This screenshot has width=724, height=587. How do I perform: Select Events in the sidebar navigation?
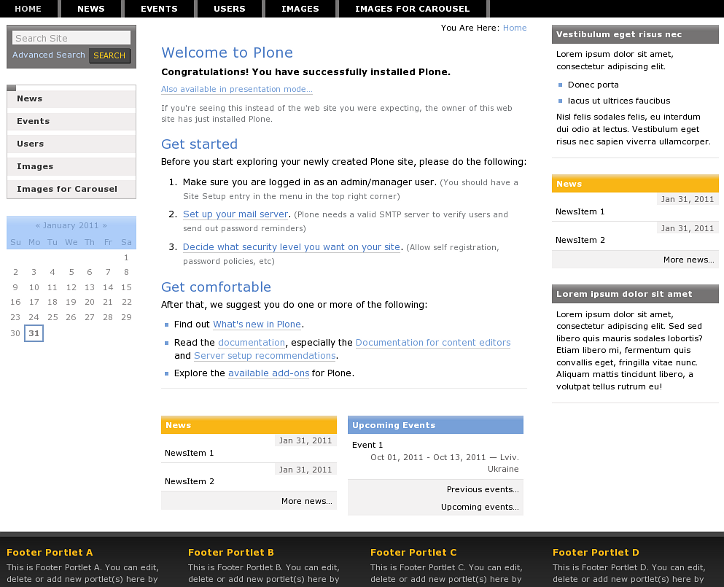point(71,121)
